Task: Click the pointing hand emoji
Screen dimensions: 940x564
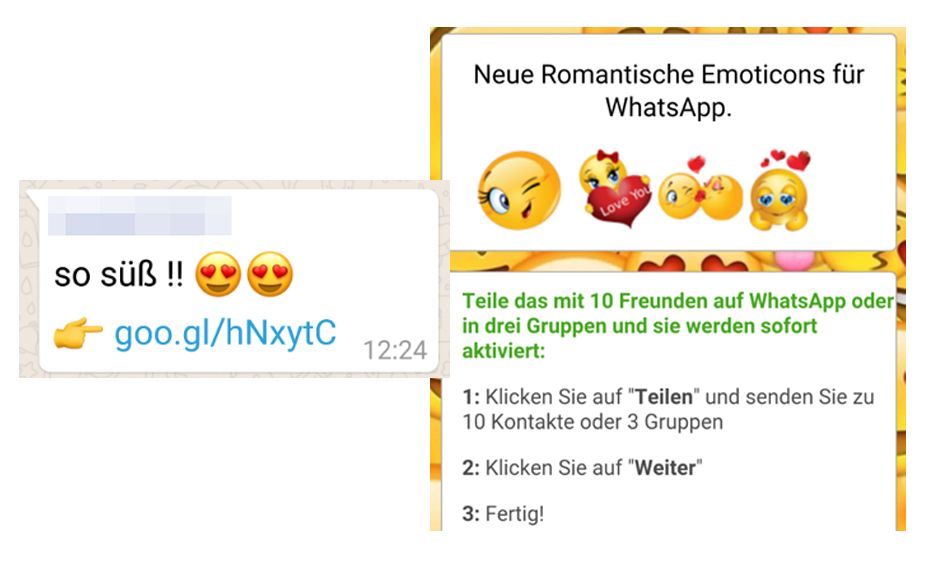Action: [78, 333]
